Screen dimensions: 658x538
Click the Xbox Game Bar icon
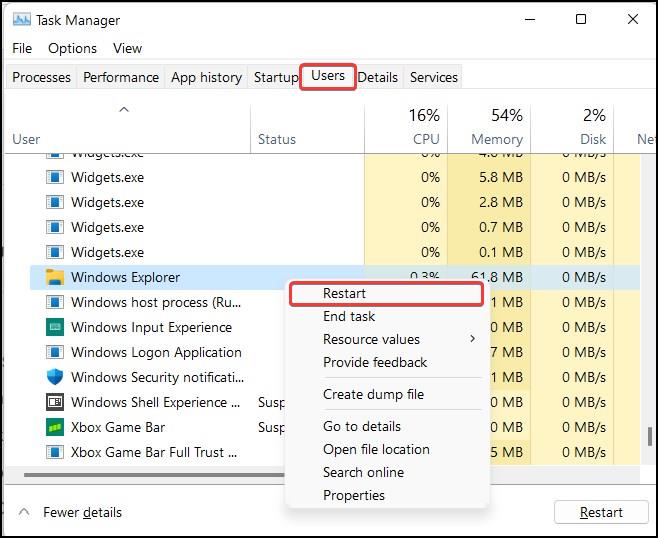click(x=55, y=427)
